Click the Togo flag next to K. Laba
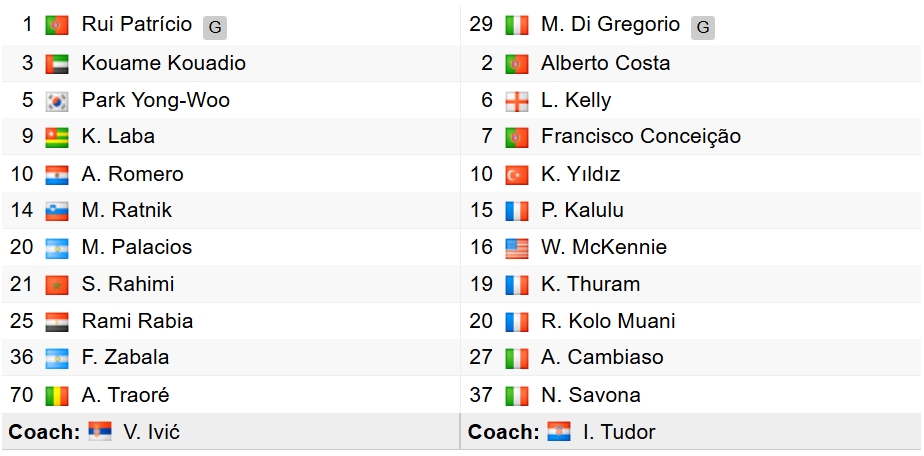Screen dimensions: 924x456 (57, 137)
